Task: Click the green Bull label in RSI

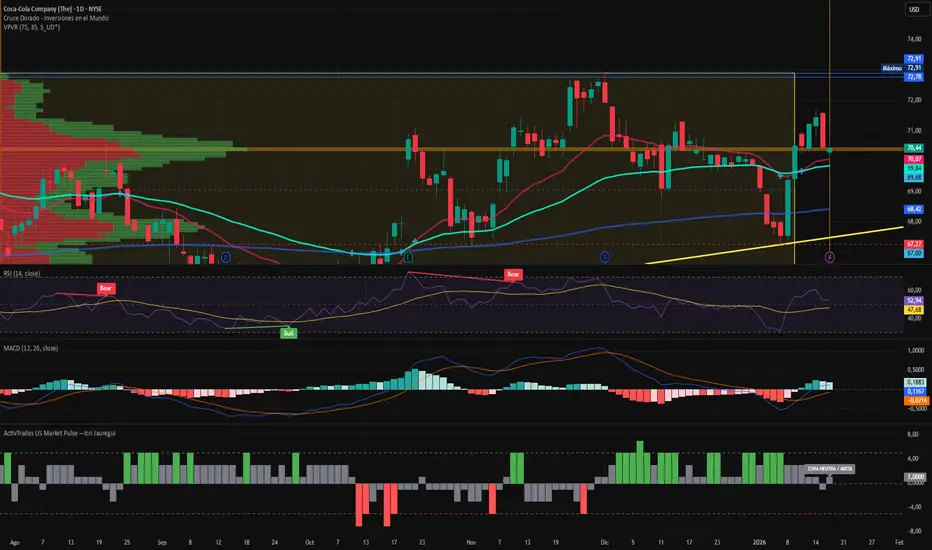Action: (288, 333)
